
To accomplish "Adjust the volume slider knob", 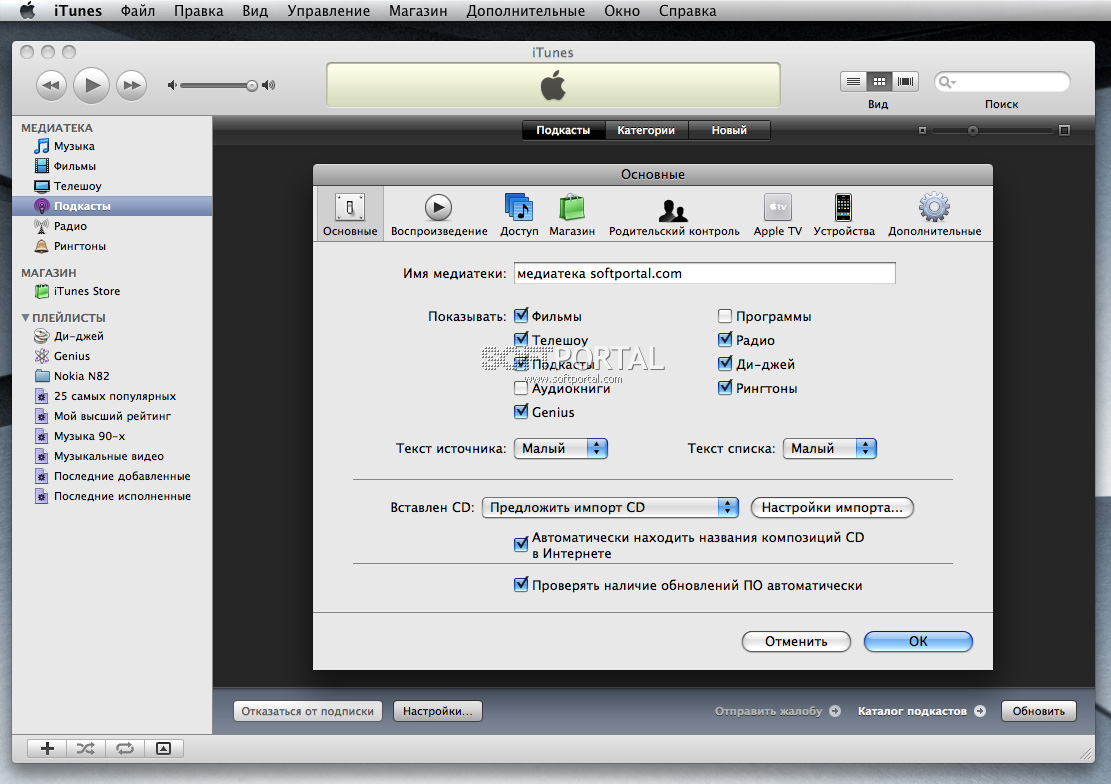I will click(252, 86).
